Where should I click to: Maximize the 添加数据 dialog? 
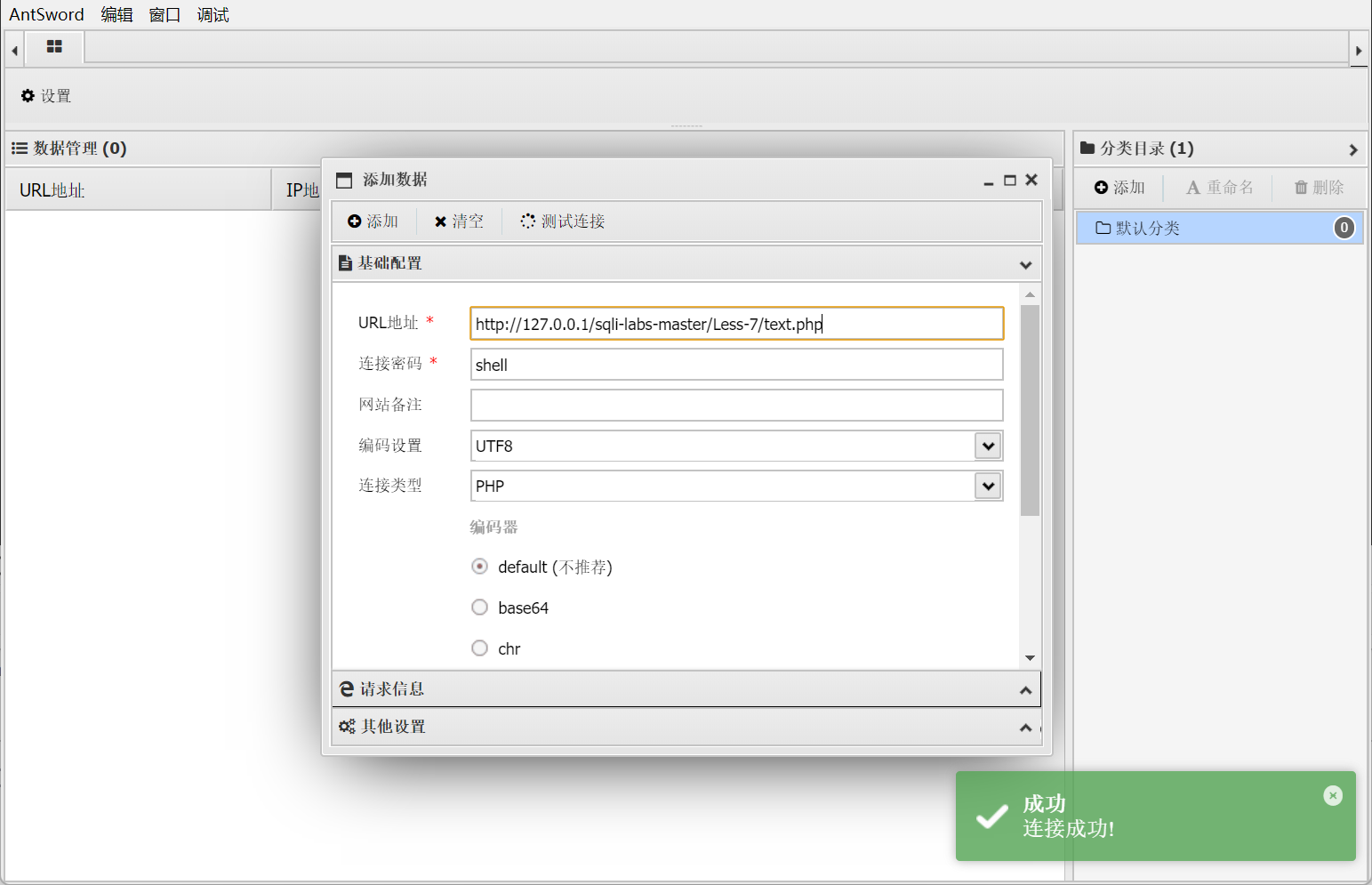click(x=1009, y=181)
